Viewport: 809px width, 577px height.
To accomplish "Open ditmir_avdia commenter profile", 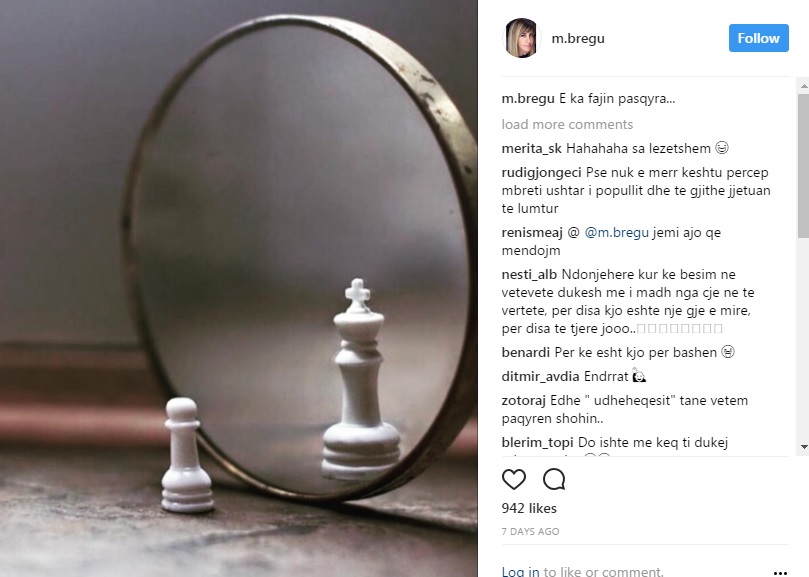I will [540, 376].
